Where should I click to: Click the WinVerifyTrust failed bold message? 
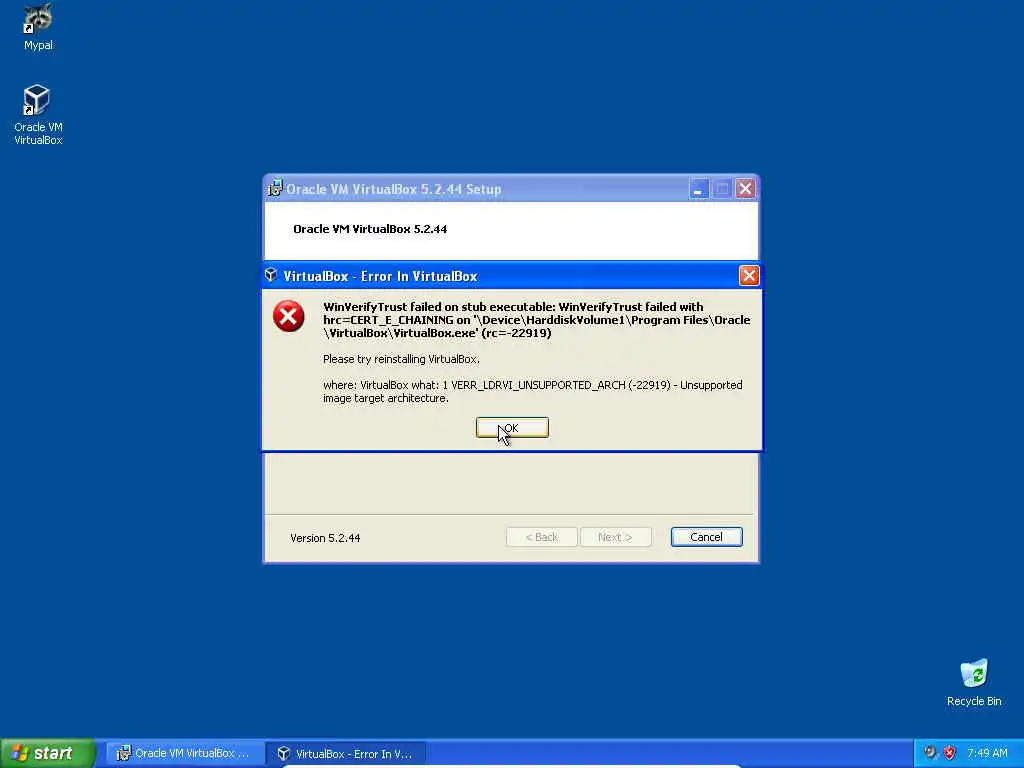[536, 320]
